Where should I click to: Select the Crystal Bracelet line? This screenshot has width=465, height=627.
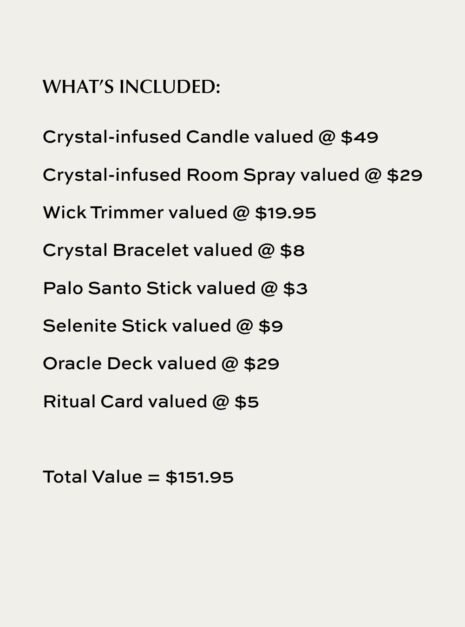point(174,250)
